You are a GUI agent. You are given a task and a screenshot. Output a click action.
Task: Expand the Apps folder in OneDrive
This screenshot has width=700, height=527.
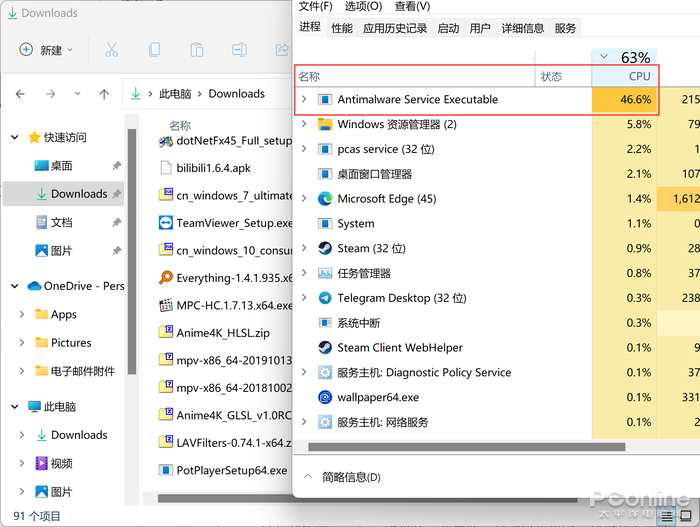[x=22, y=314]
